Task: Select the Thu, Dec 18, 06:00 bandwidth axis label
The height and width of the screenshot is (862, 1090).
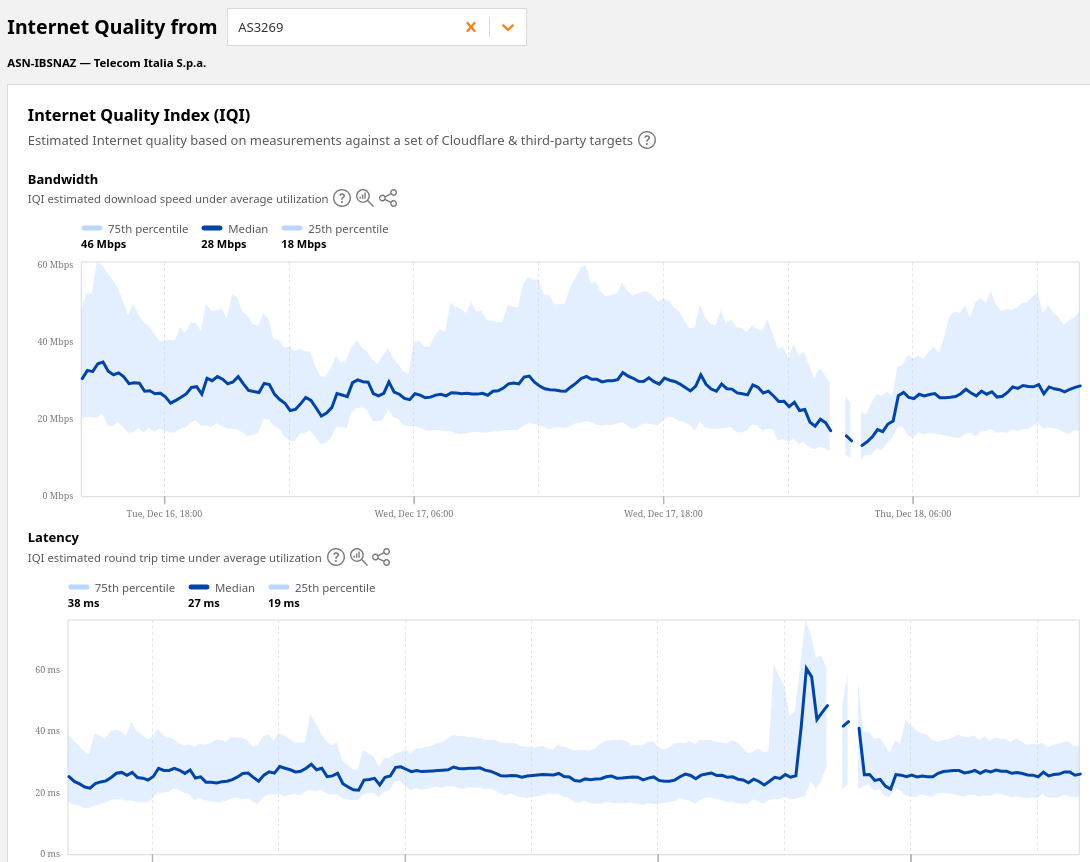Action: point(912,513)
